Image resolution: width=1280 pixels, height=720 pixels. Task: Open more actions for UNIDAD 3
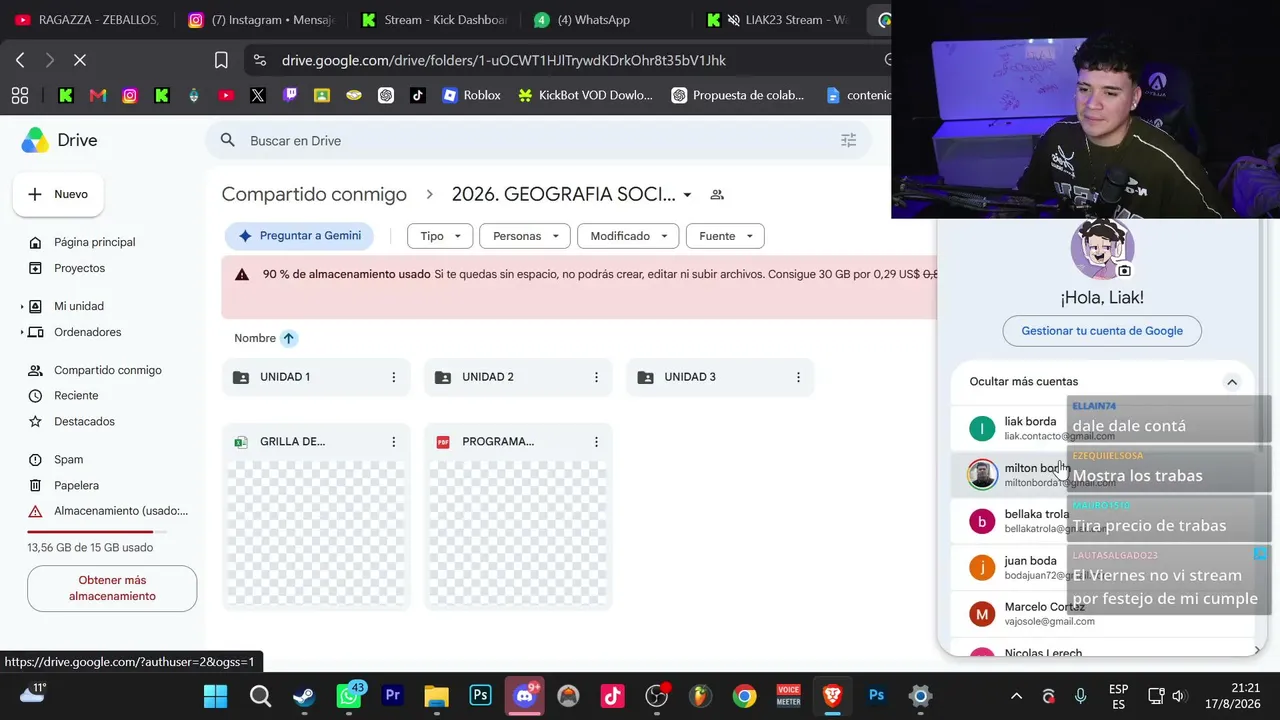coord(798,377)
